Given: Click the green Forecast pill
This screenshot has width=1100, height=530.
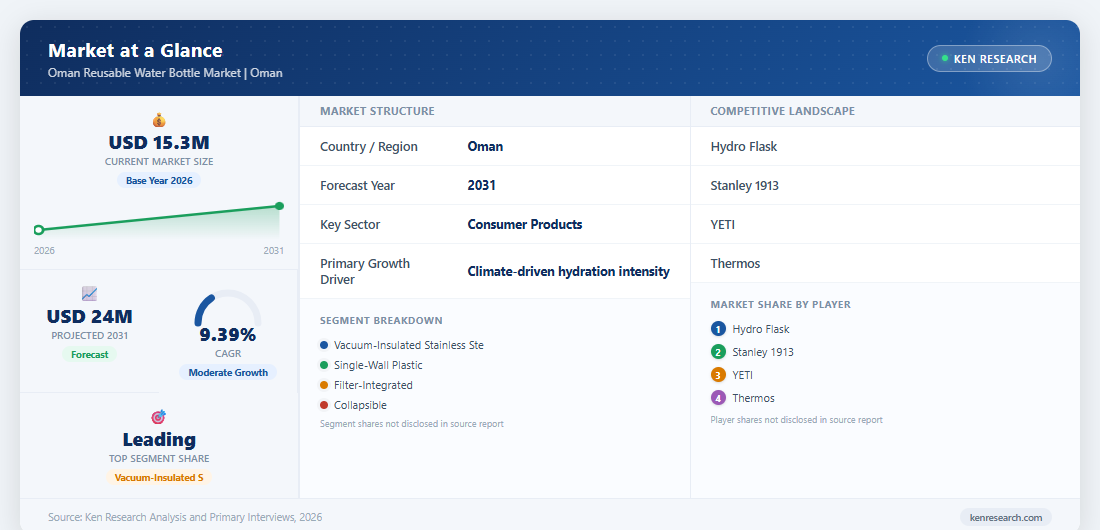Looking at the screenshot, I should (x=90, y=355).
